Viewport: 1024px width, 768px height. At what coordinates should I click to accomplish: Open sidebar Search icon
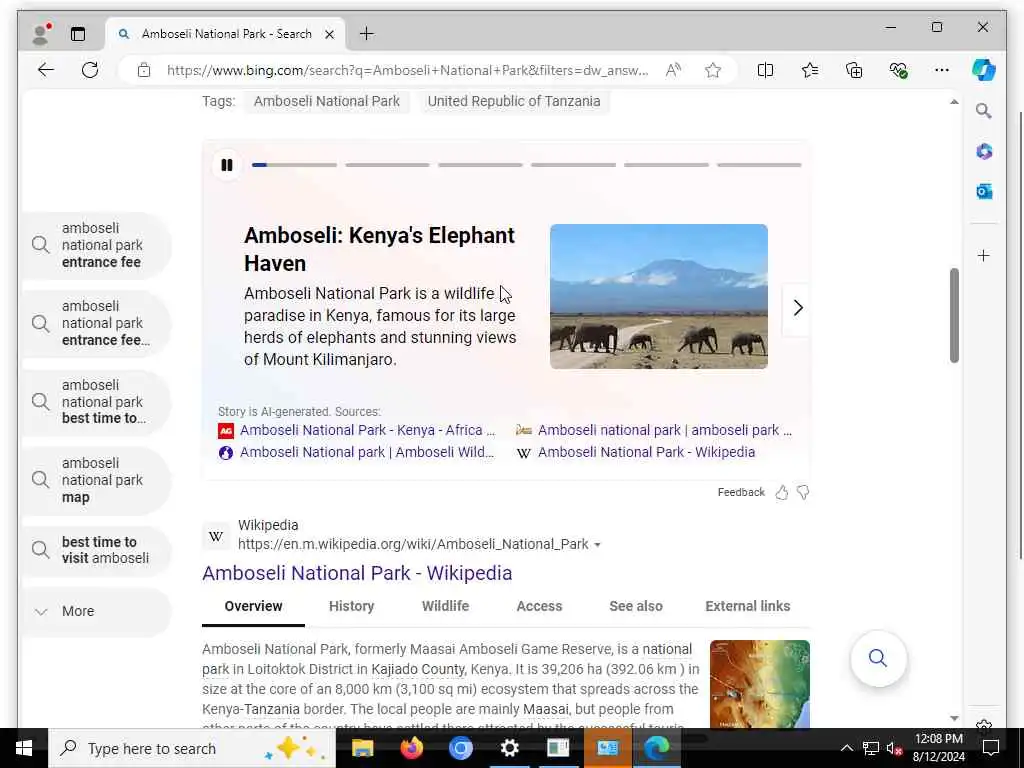(984, 111)
